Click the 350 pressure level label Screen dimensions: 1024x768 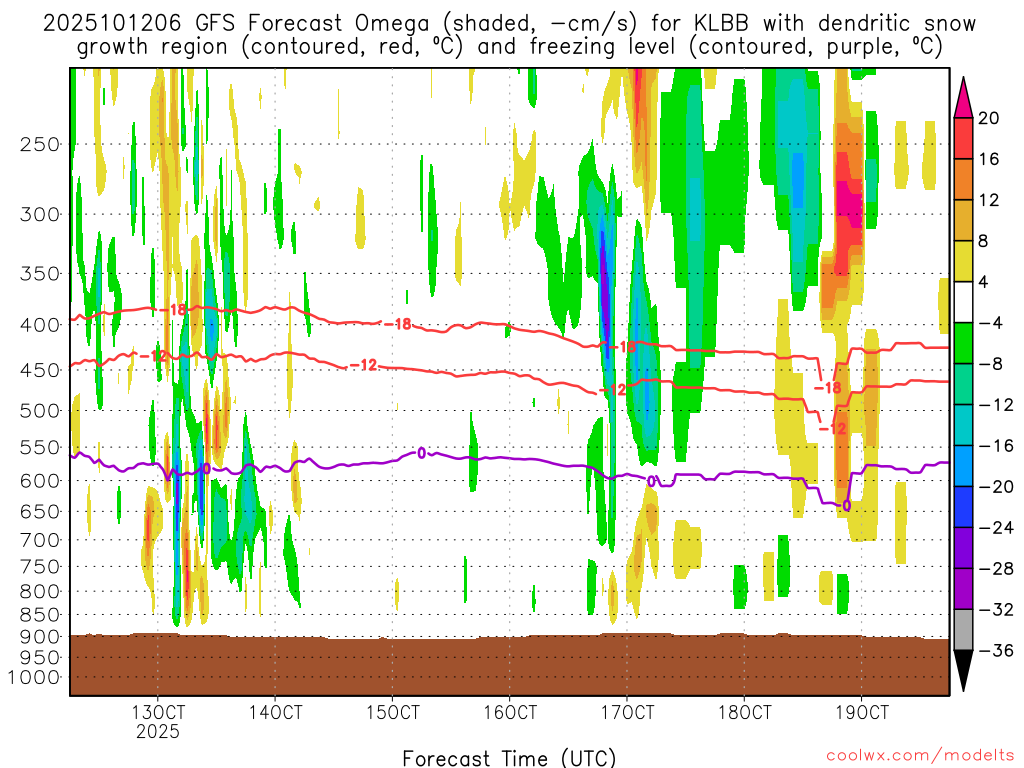tap(40, 274)
